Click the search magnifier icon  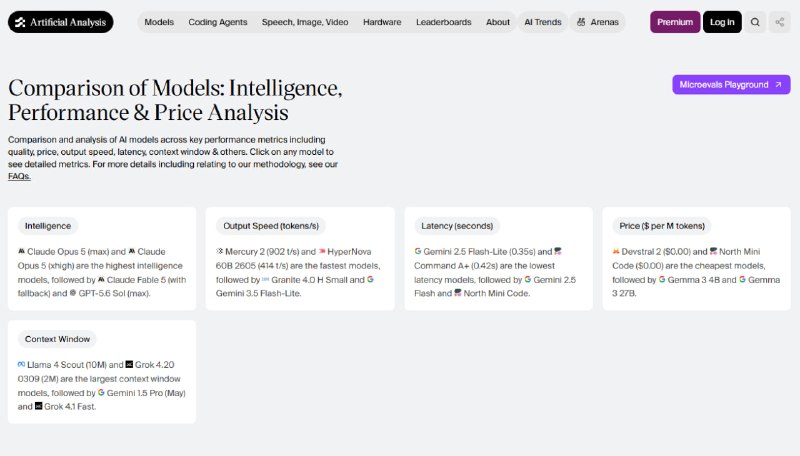coord(755,22)
